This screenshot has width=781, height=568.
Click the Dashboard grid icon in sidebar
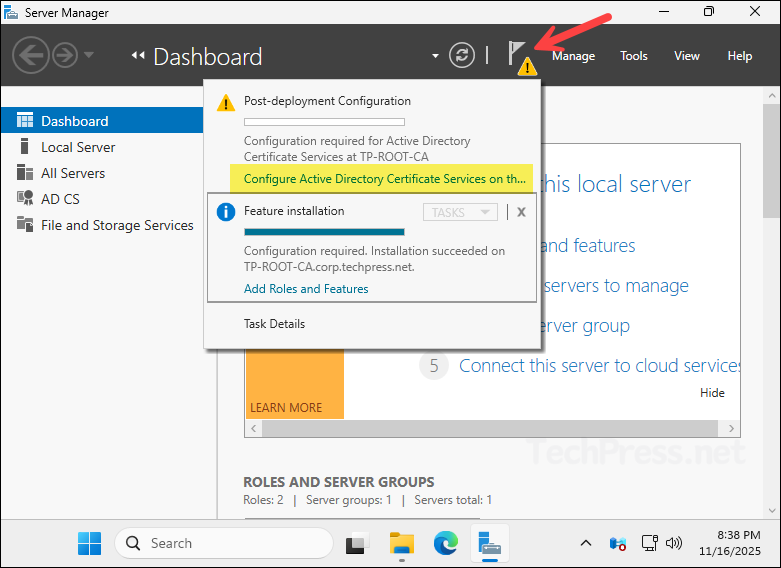click(25, 120)
